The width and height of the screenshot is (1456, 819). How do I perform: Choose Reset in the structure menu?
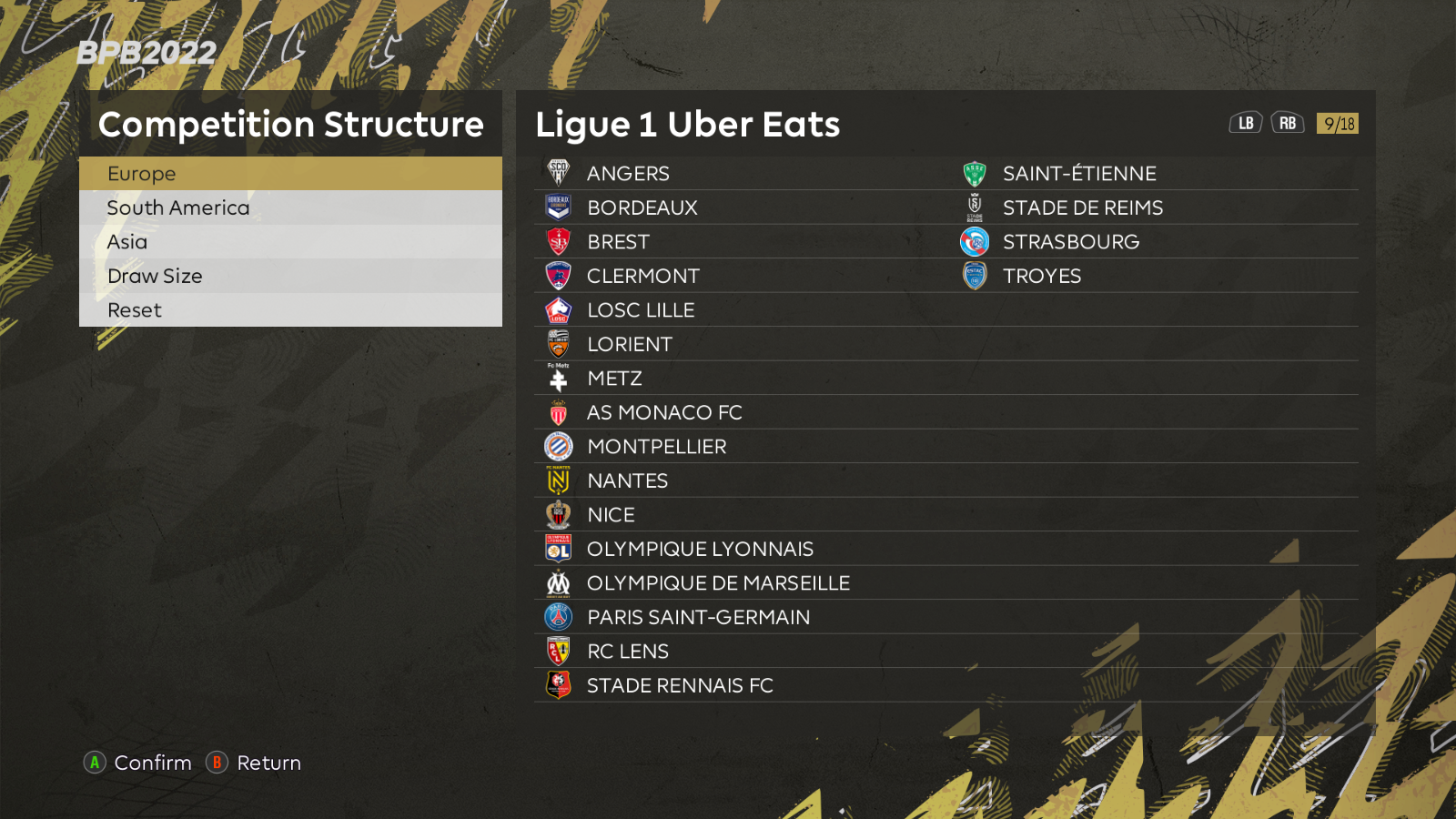point(290,310)
